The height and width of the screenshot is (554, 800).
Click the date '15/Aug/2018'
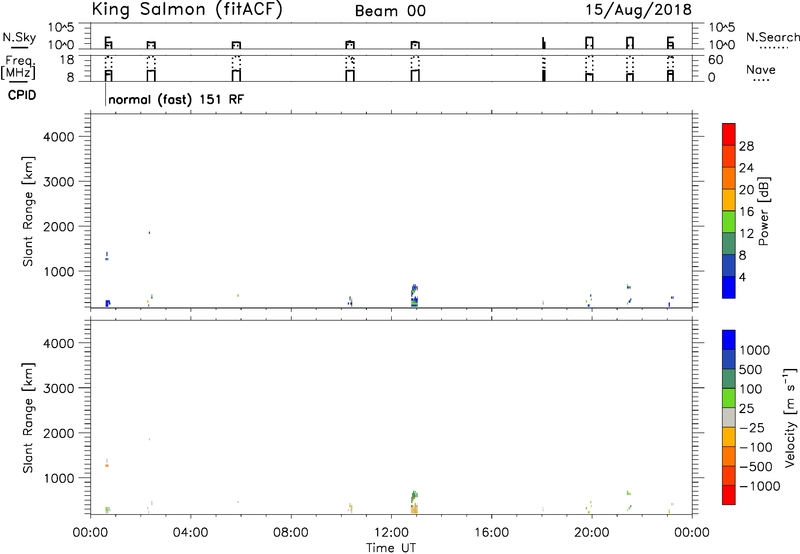638,10
